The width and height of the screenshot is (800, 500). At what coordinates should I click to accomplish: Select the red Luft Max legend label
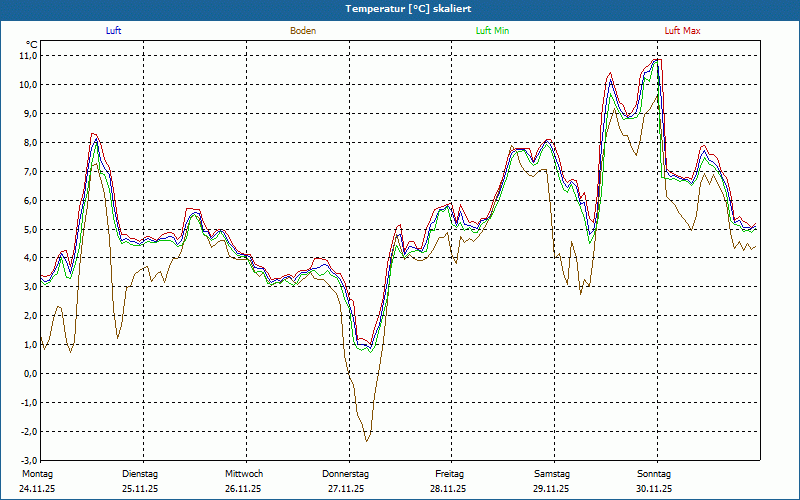point(682,31)
